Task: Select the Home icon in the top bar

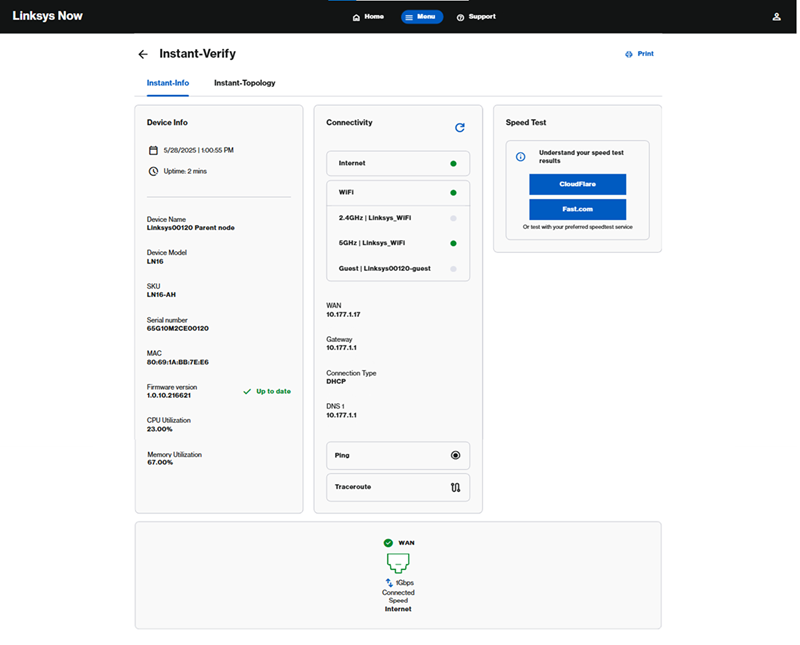Action: coord(355,16)
